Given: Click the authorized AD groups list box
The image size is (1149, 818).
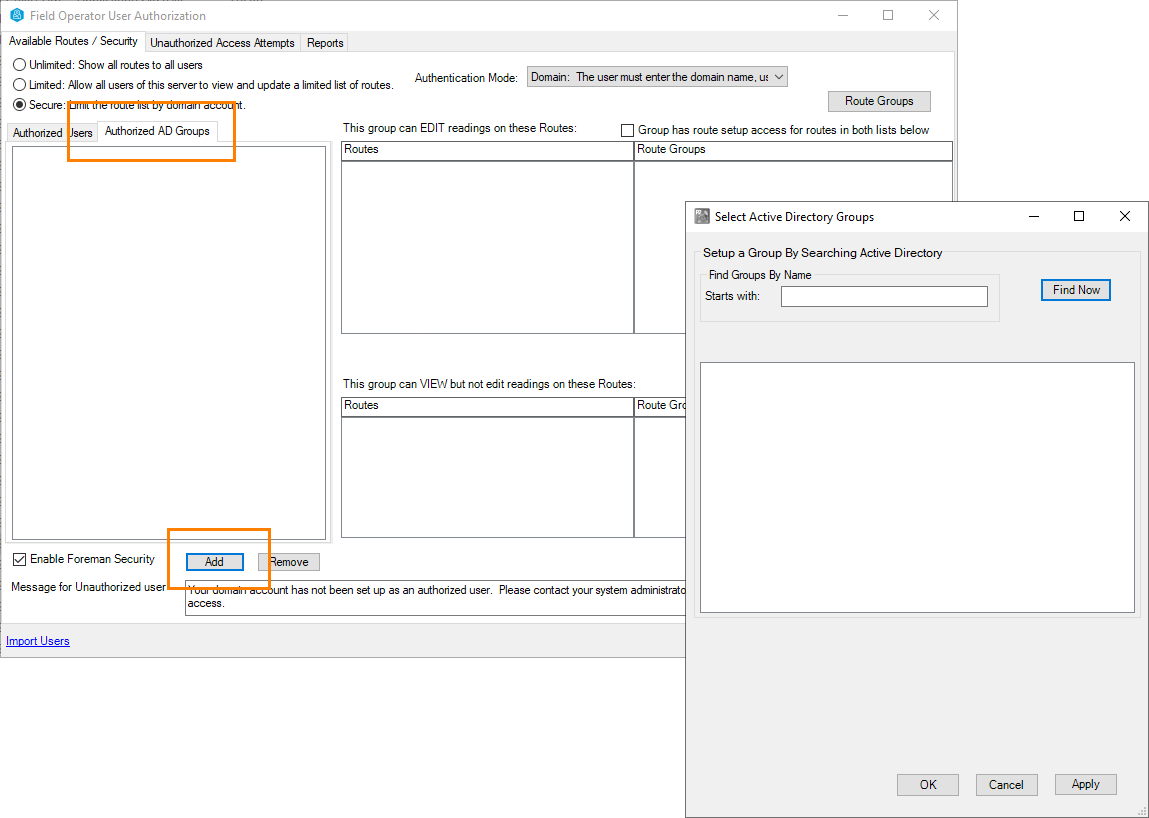Looking at the screenshot, I should (169, 343).
